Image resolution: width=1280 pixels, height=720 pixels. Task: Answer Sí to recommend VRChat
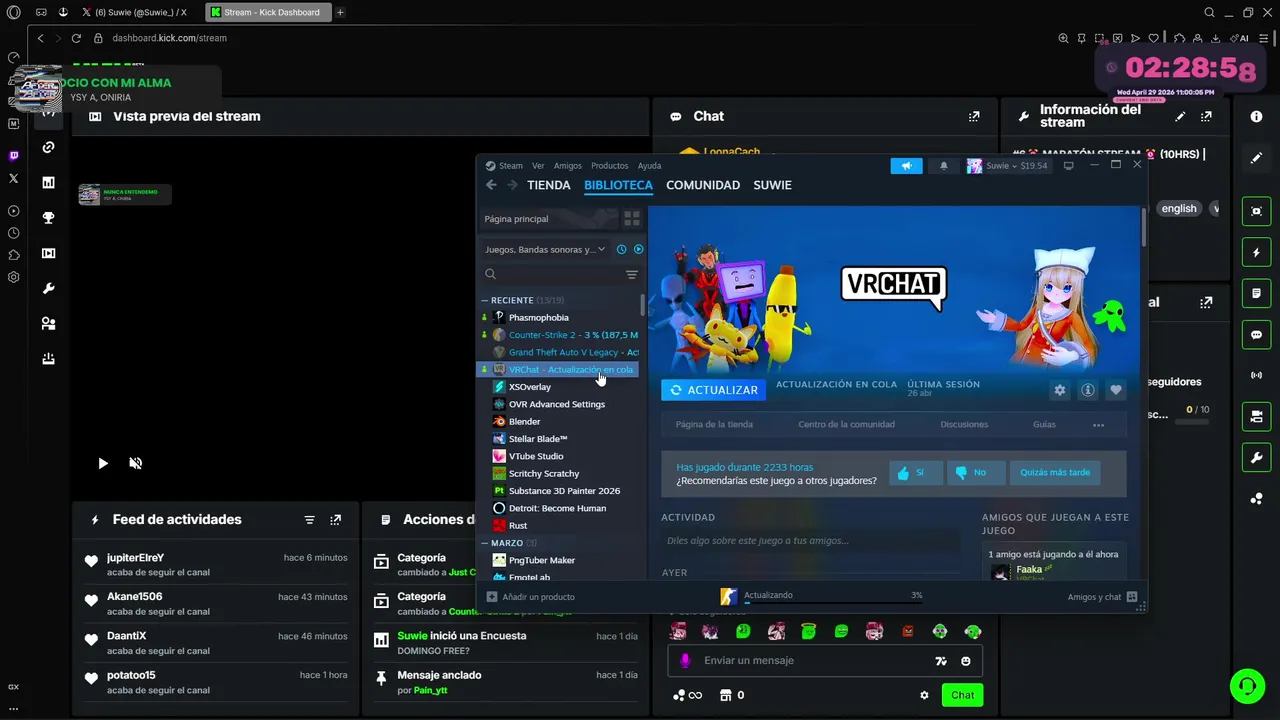[x=916, y=473]
